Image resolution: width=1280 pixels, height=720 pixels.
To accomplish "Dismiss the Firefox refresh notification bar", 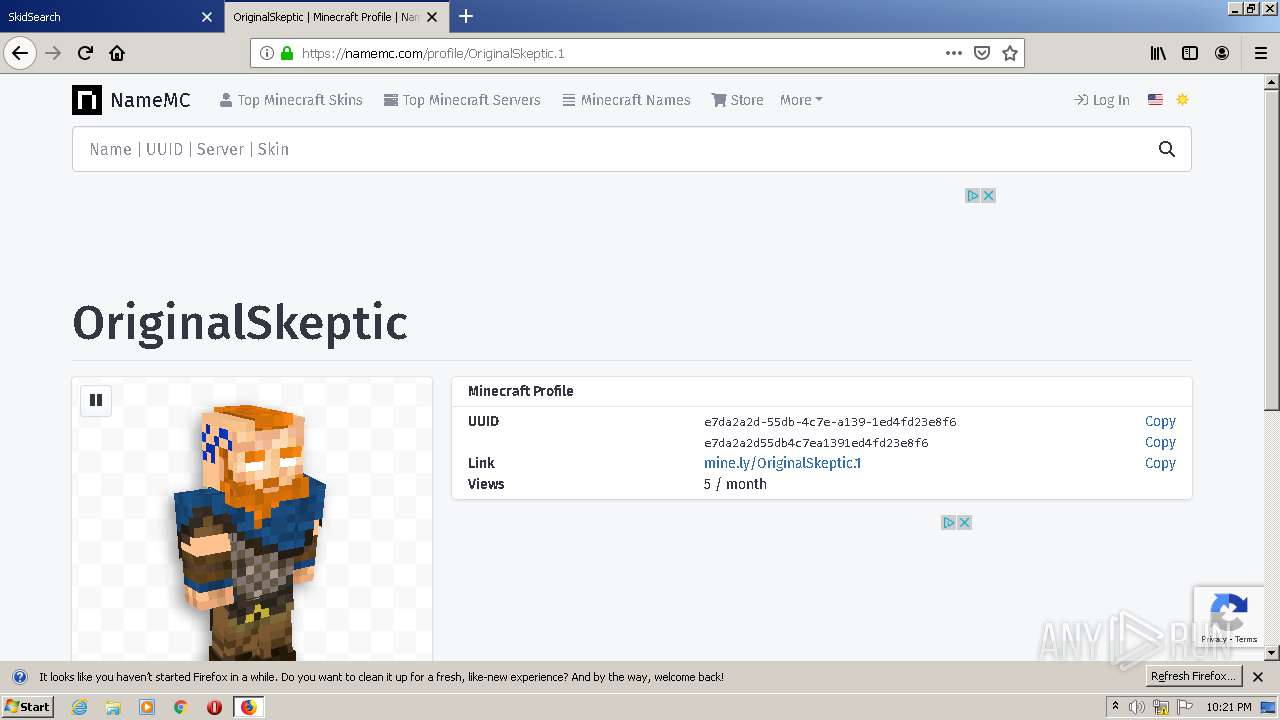I will pyautogui.click(x=1258, y=677).
